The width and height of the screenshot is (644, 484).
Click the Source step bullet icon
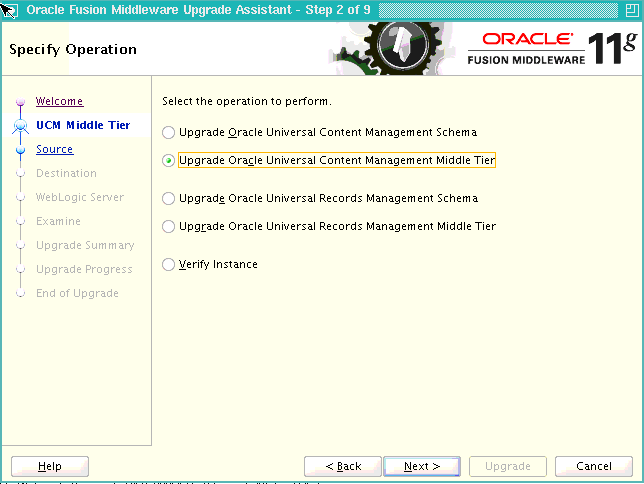(21, 150)
